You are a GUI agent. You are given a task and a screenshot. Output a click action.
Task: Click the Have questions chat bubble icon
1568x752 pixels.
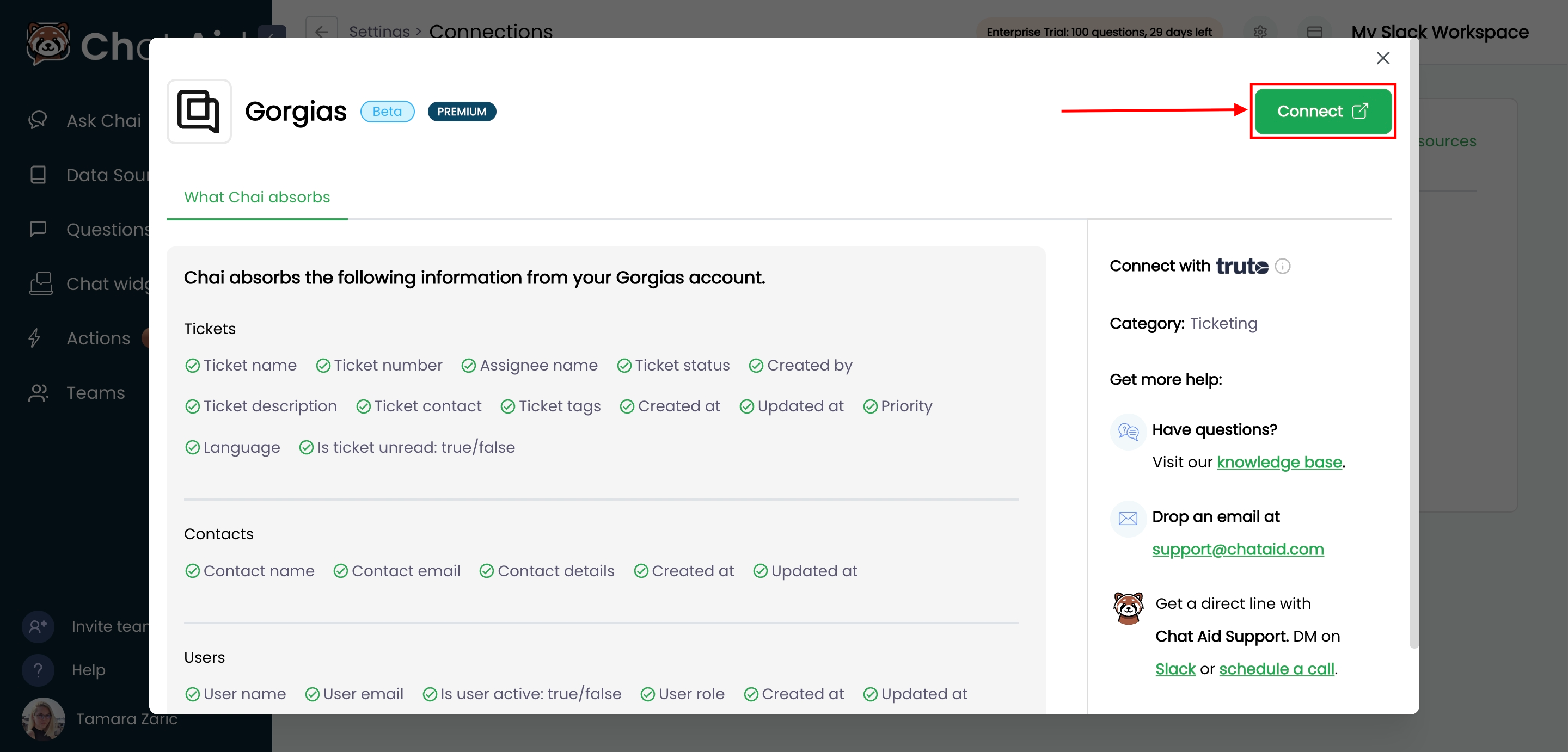click(x=1128, y=432)
